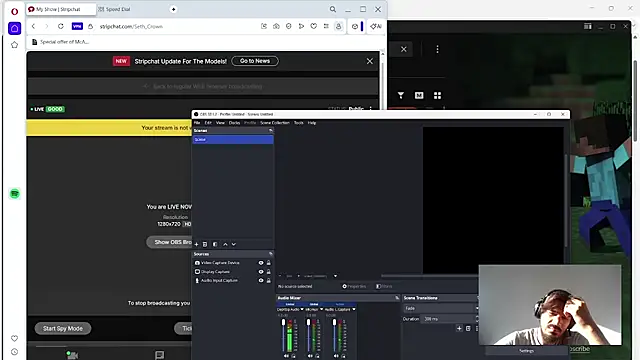This screenshot has width=640, height=360.
Task: Click the Desktop Audio volume slider
Action: click(x=284, y=335)
